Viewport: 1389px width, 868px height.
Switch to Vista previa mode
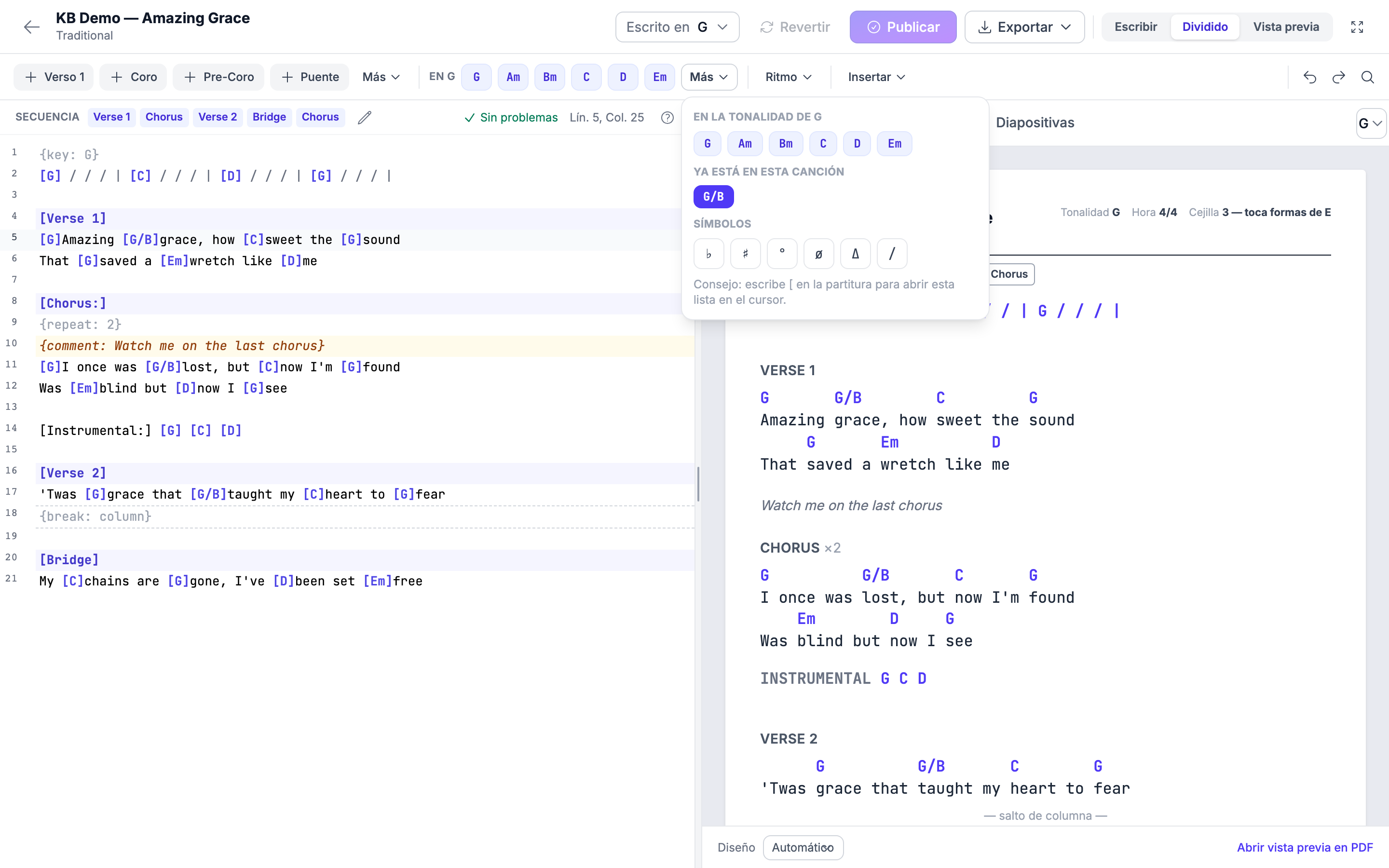click(x=1286, y=27)
